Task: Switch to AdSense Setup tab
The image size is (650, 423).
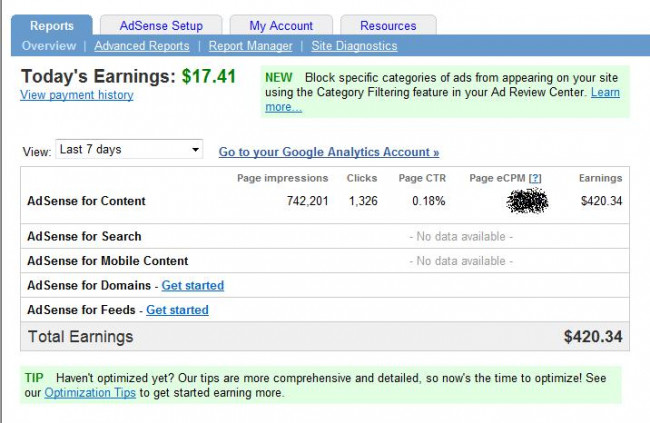Action: tap(161, 25)
